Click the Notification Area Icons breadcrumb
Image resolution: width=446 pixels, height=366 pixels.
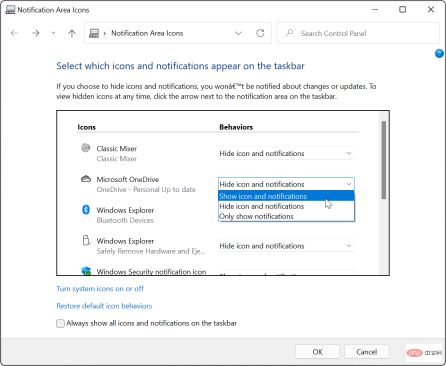(x=147, y=33)
